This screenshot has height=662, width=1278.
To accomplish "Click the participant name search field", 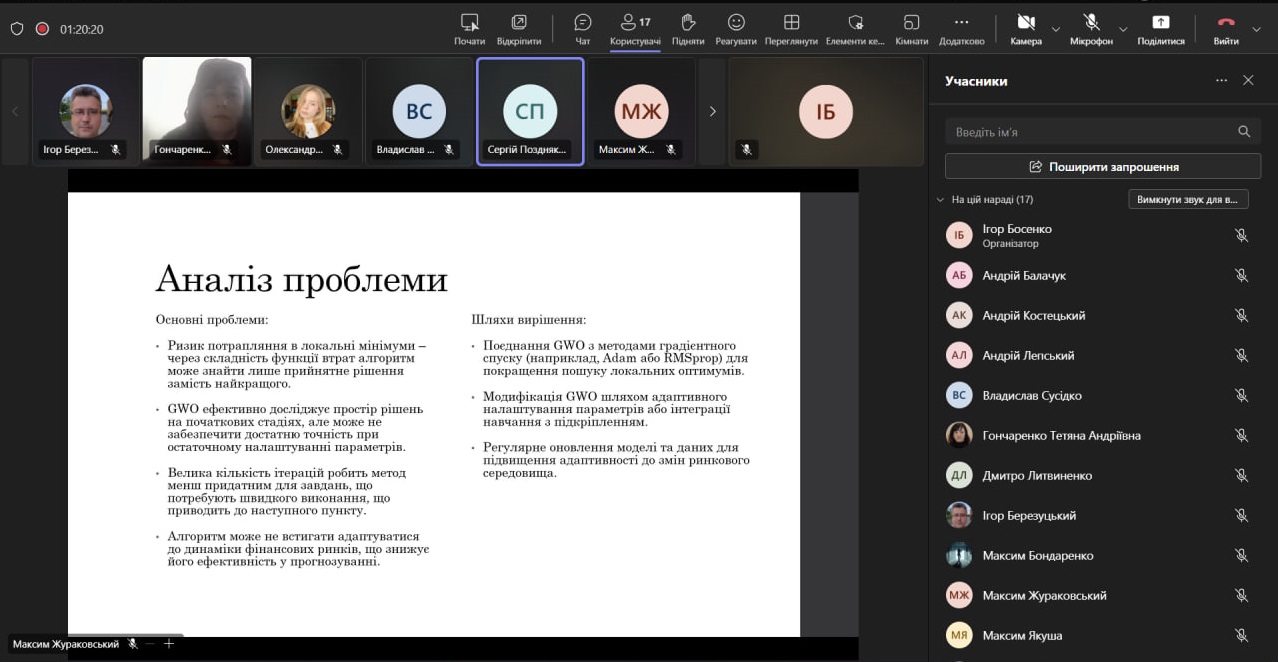I will [x=1090, y=132].
